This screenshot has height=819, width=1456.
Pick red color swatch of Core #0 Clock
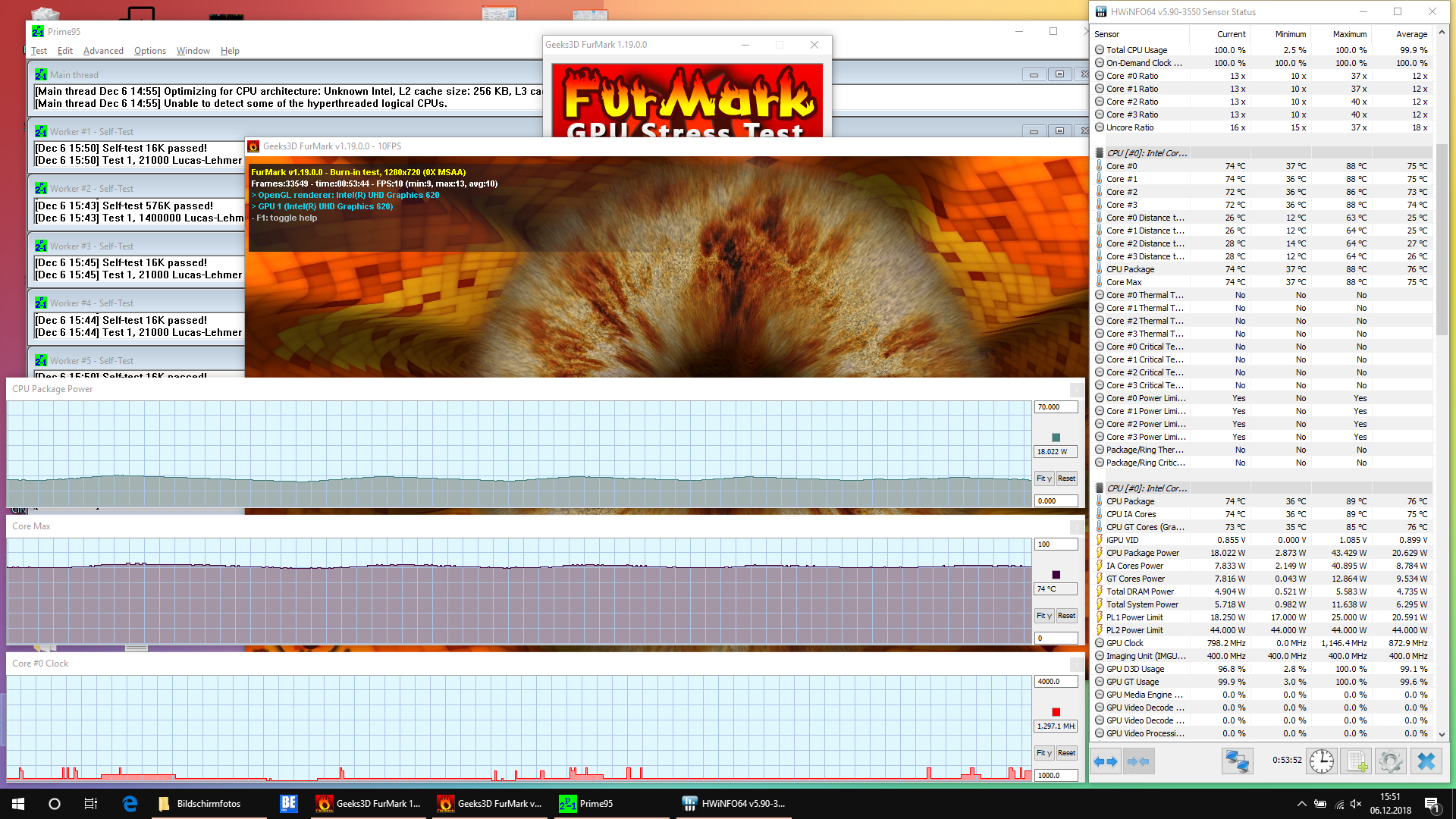pos(1056,712)
